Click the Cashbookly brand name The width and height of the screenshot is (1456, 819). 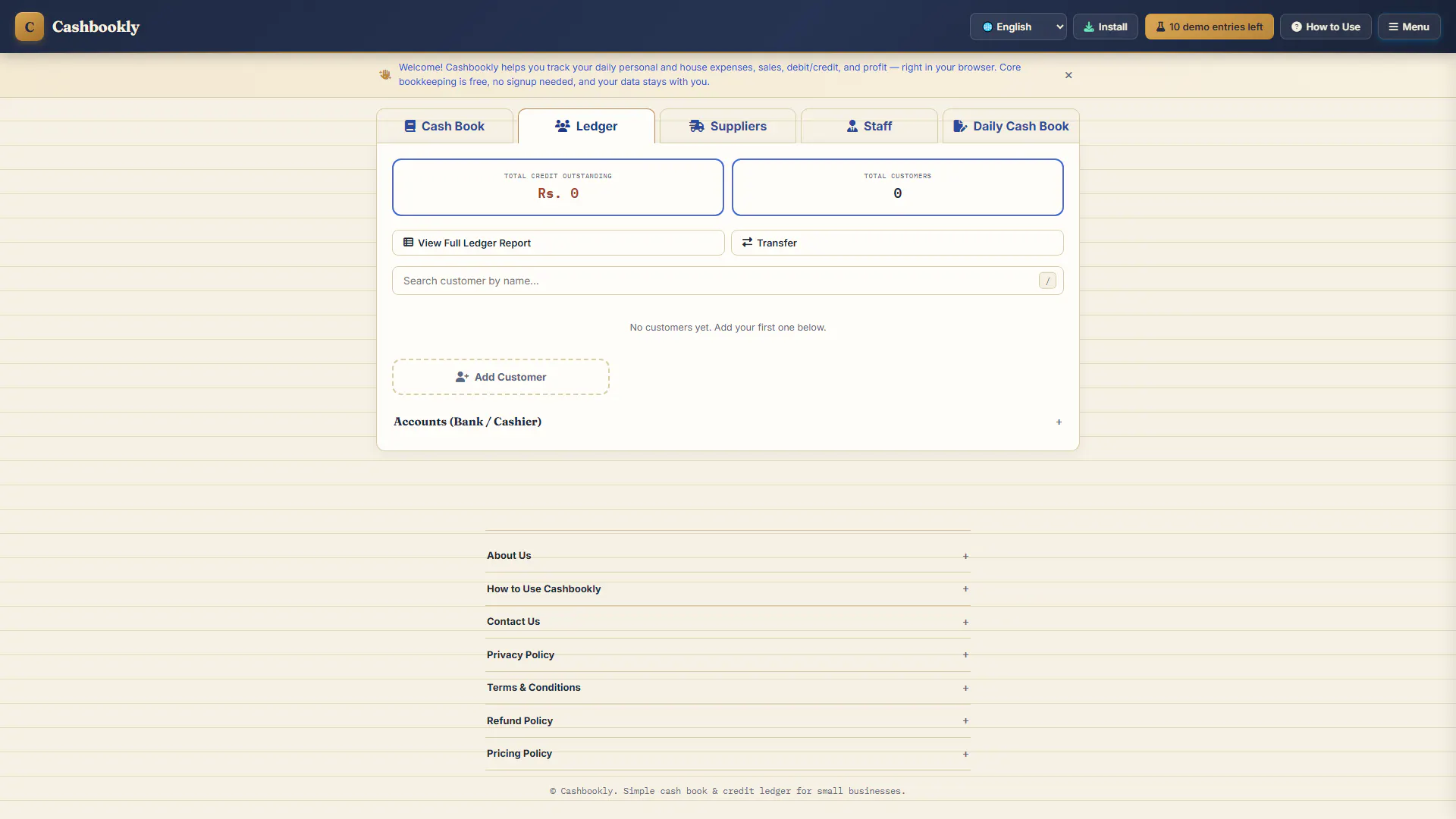tap(96, 27)
